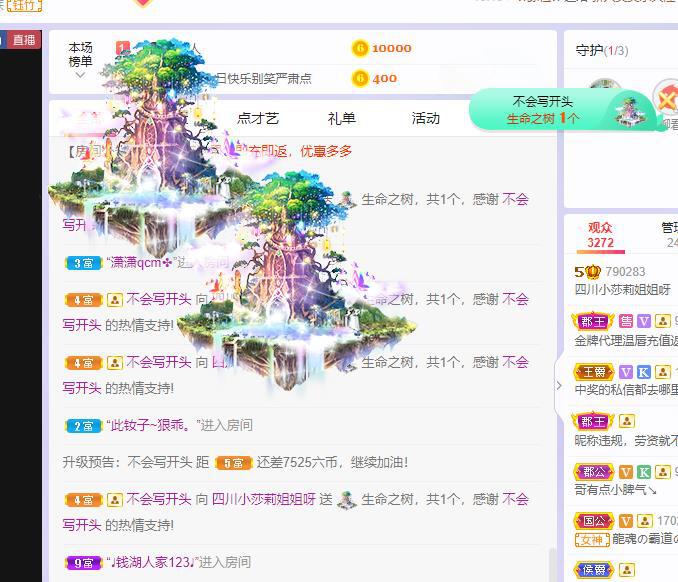This screenshot has width=678, height=582.
Task: Open the 活动 tab
Action: point(425,118)
